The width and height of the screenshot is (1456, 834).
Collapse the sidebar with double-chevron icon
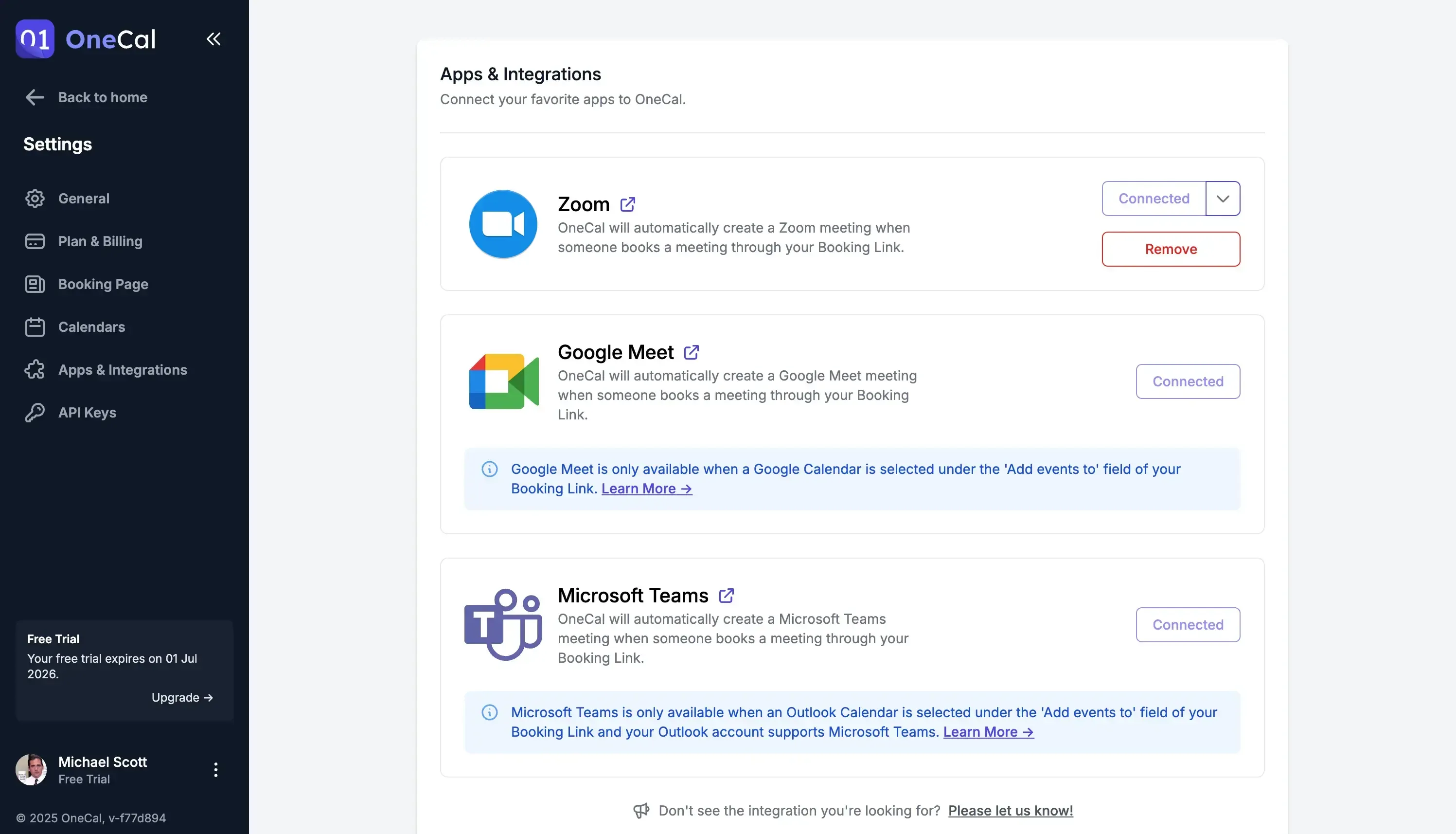tap(213, 39)
